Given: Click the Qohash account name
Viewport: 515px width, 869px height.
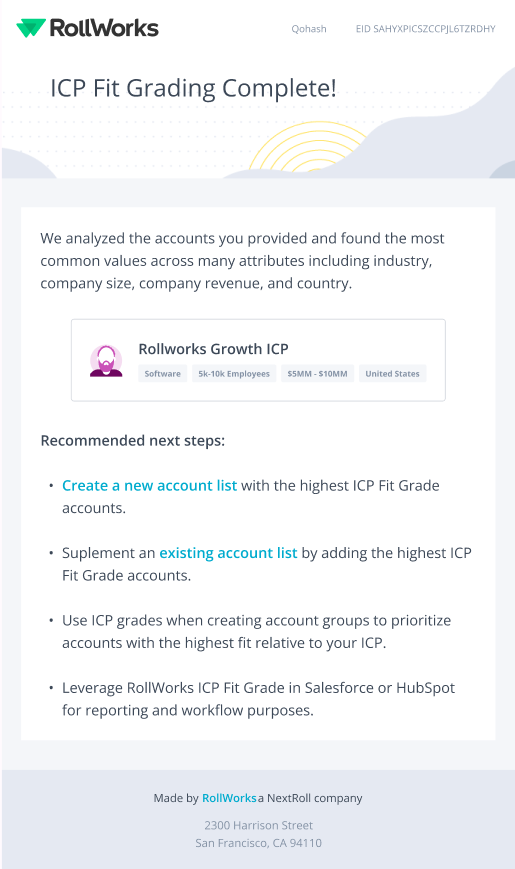Looking at the screenshot, I should point(309,29).
